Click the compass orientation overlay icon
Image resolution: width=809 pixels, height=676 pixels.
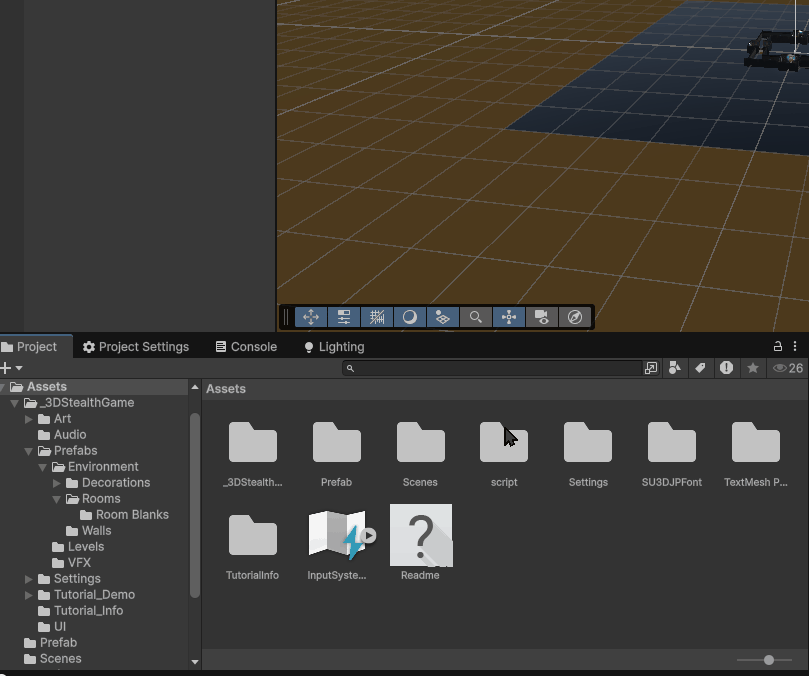(x=575, y=317)
